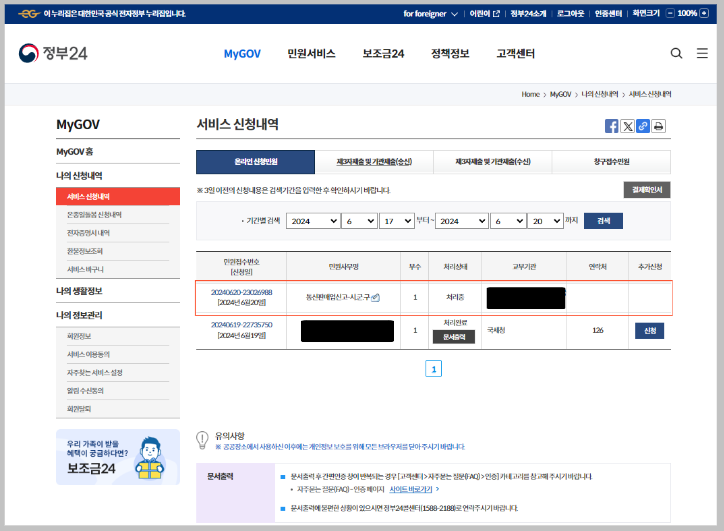Open the hamburger full menu icon
Screen dimensions: 724x531
[x=702, y=53]
